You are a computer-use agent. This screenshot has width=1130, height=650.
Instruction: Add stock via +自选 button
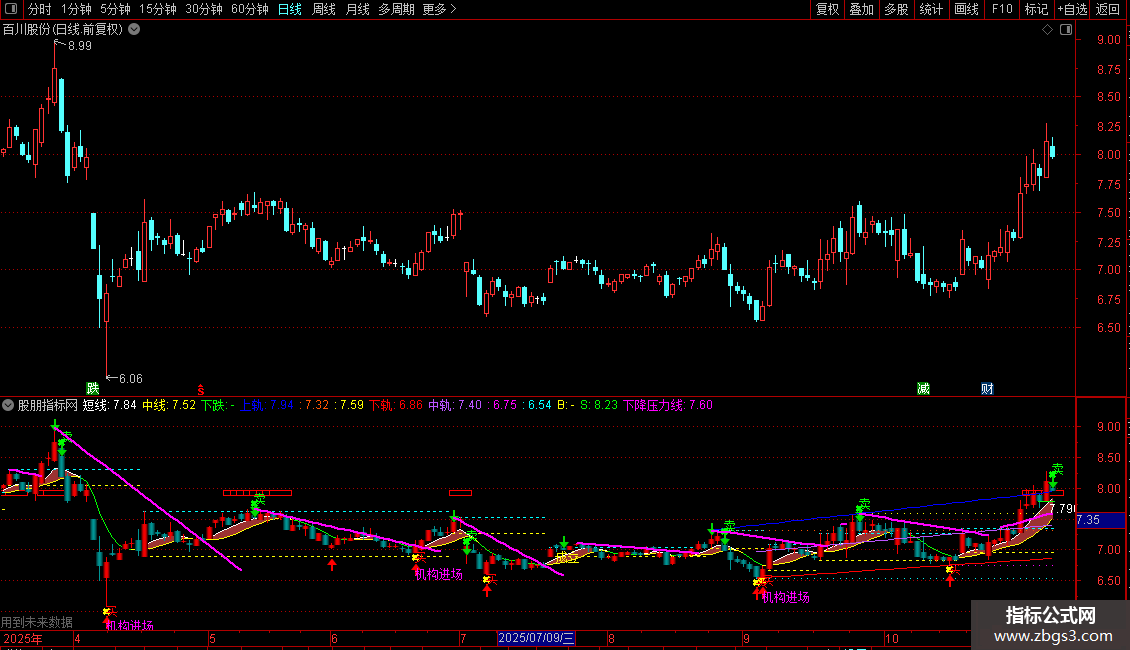pos(1072,9)
